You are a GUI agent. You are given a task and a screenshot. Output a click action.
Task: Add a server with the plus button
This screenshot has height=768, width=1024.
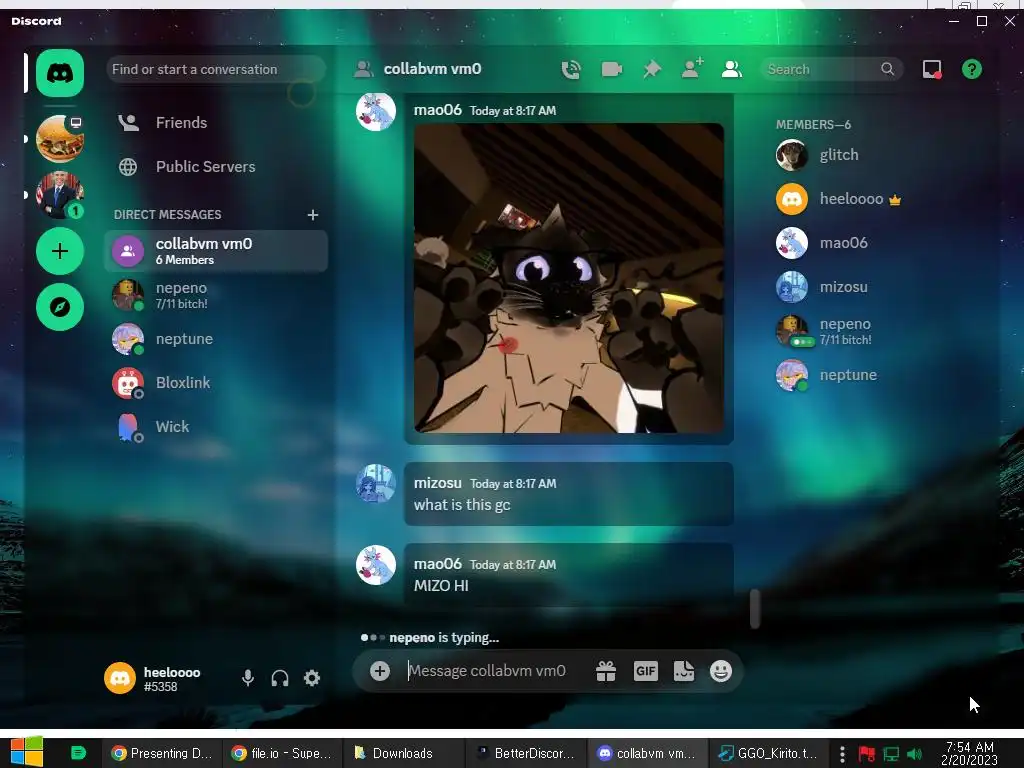tap(59, 251)
